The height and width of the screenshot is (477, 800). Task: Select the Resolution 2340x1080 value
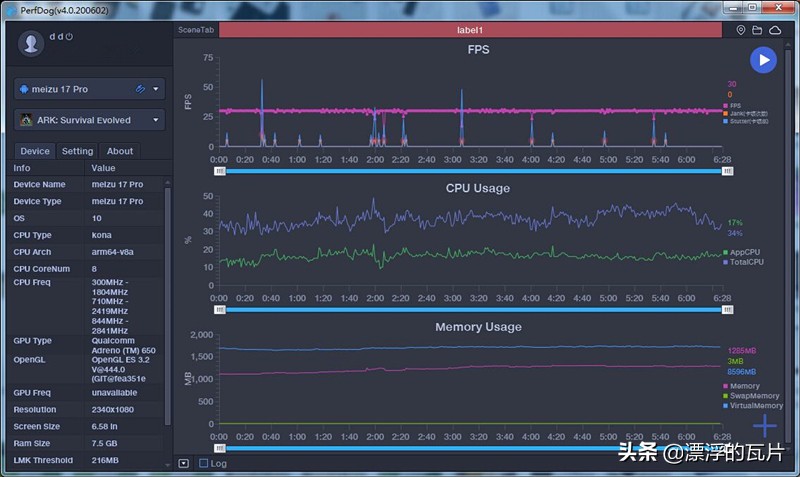pos(113,409)
